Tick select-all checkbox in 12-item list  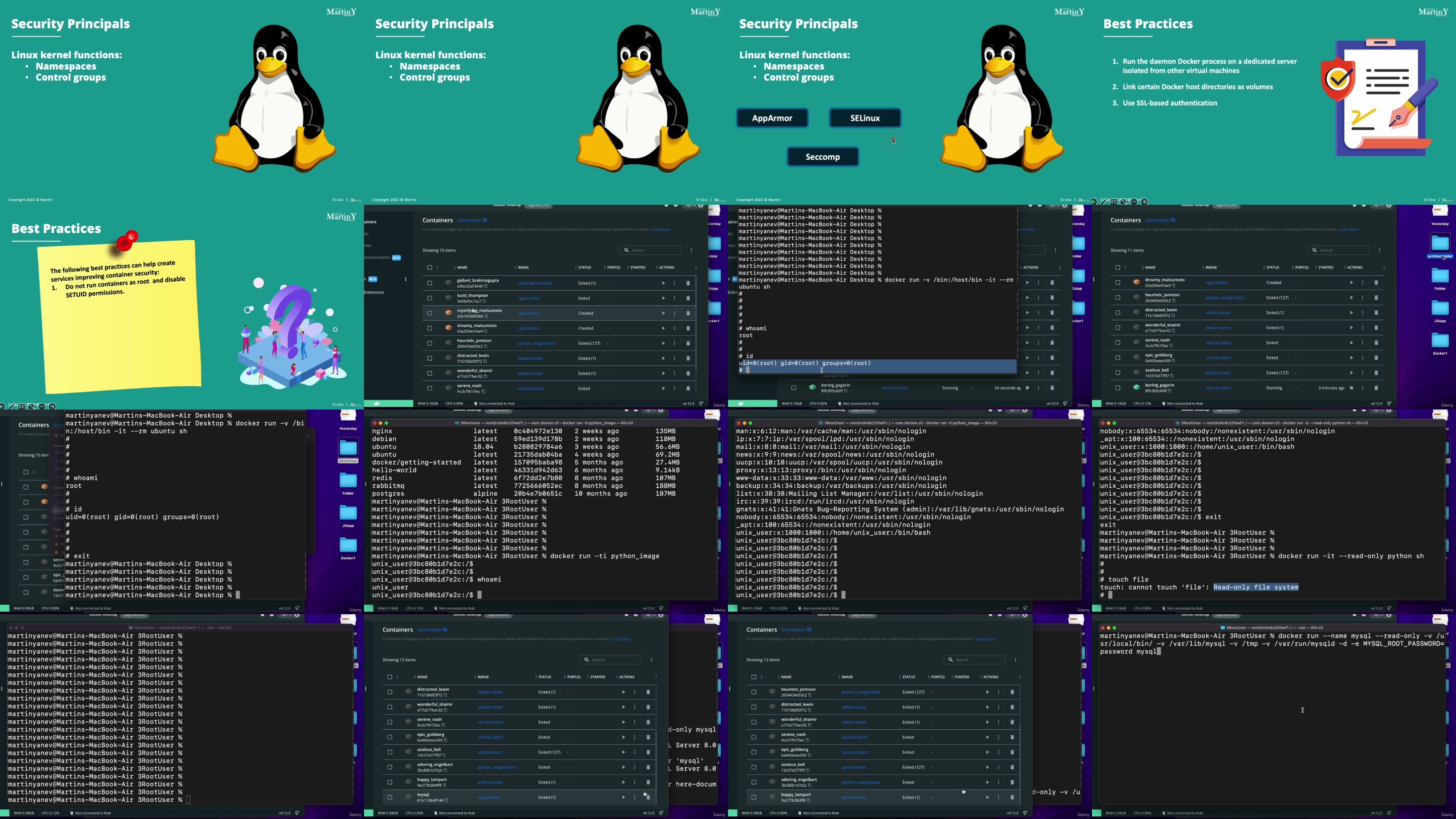(x=753, y=677)
